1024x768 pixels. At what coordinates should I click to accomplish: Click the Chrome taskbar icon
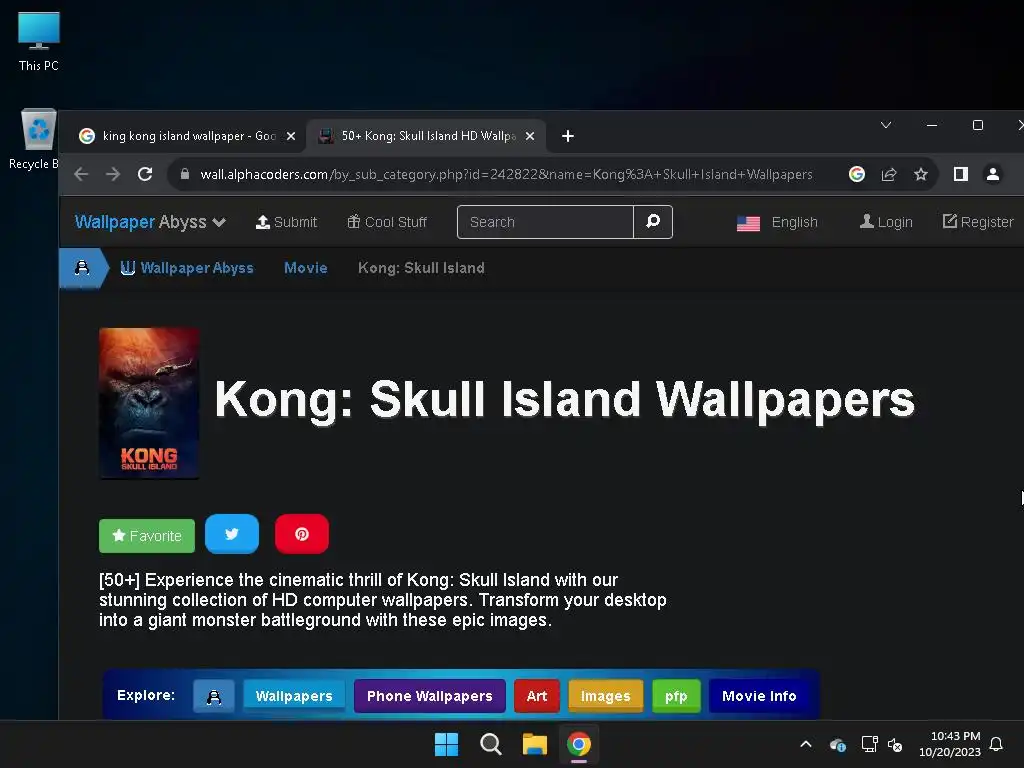(x=579, y=744)
